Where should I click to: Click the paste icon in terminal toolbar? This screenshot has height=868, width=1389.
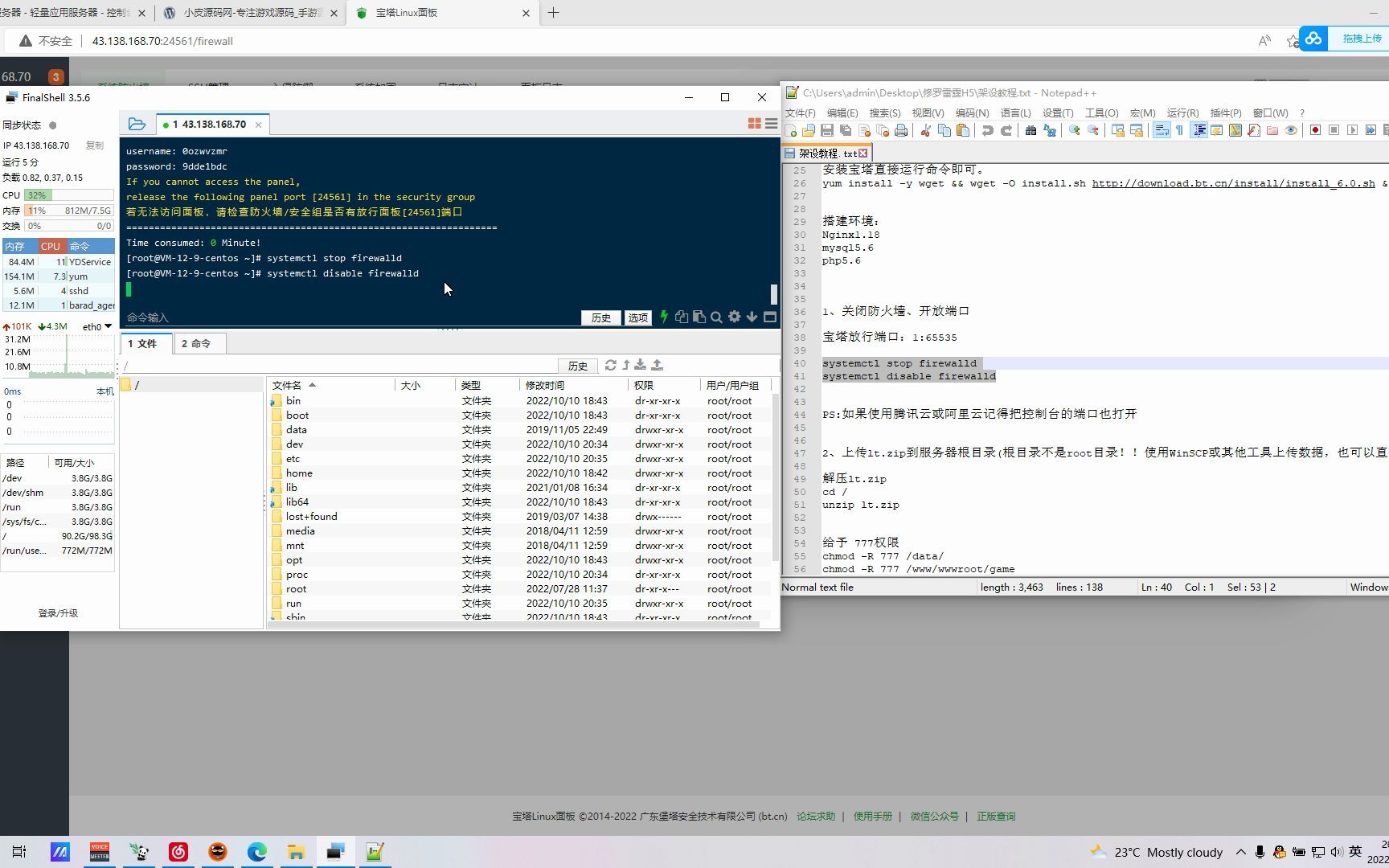click(699, 317)
